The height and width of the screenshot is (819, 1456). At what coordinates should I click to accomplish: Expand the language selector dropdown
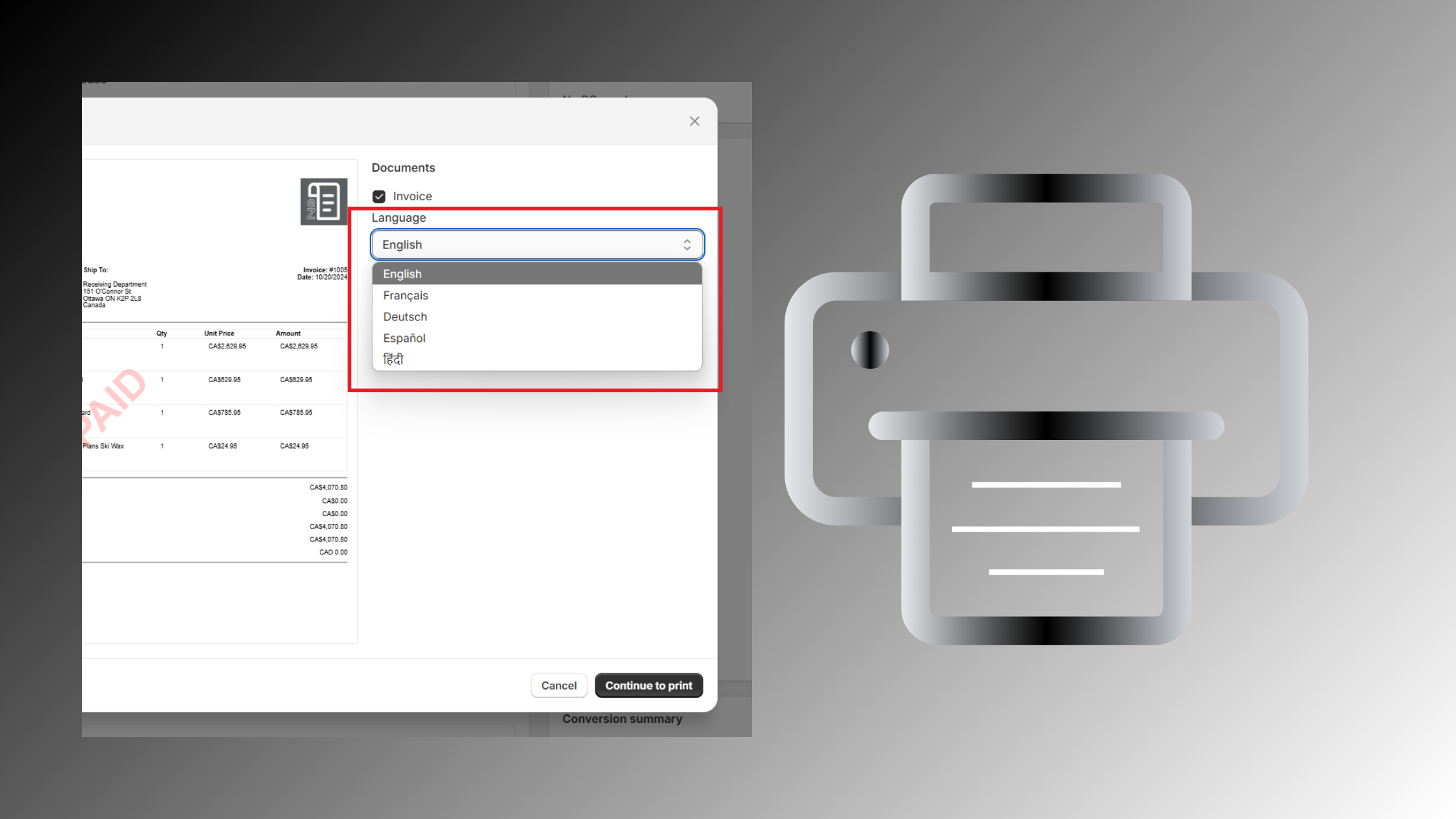[537, 244]
